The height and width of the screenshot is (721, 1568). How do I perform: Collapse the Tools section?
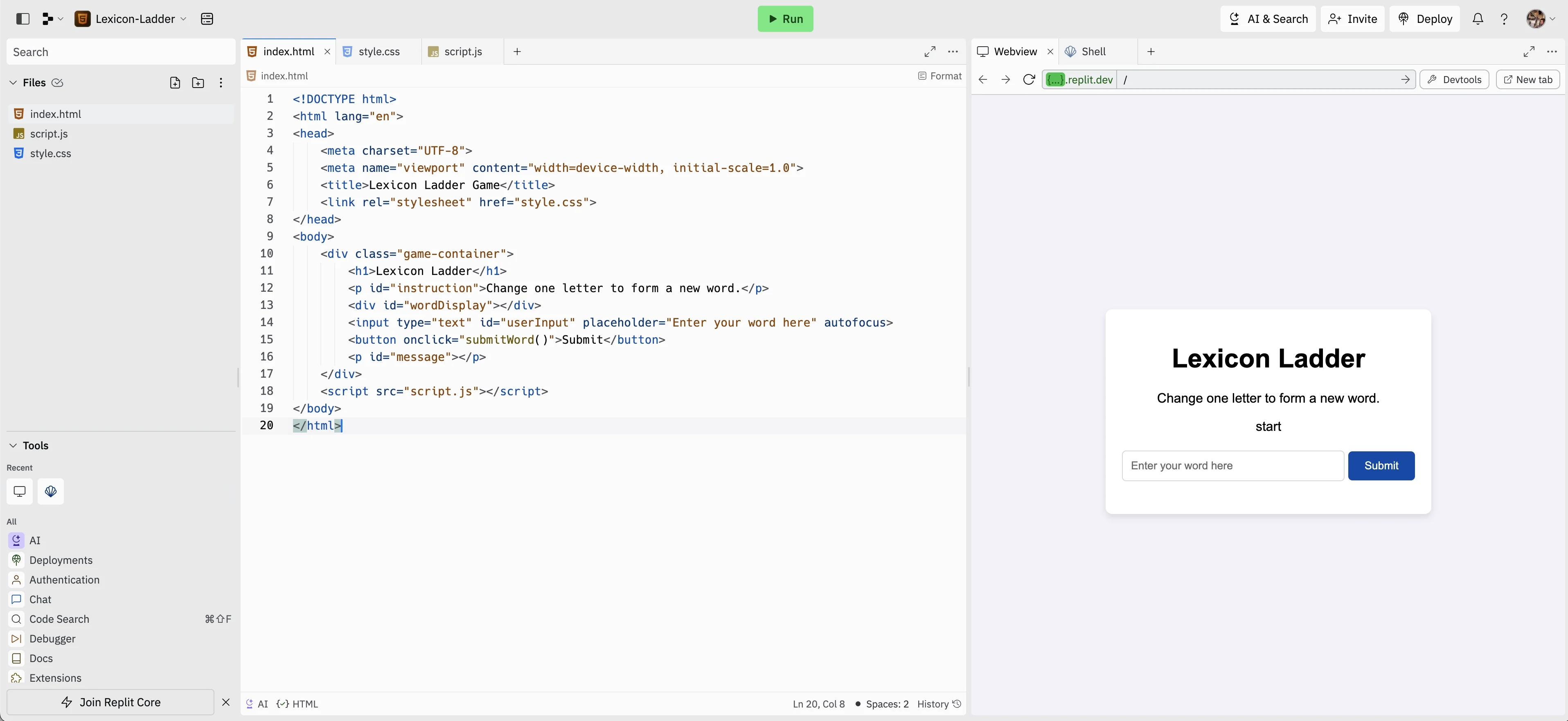(14, 446)
